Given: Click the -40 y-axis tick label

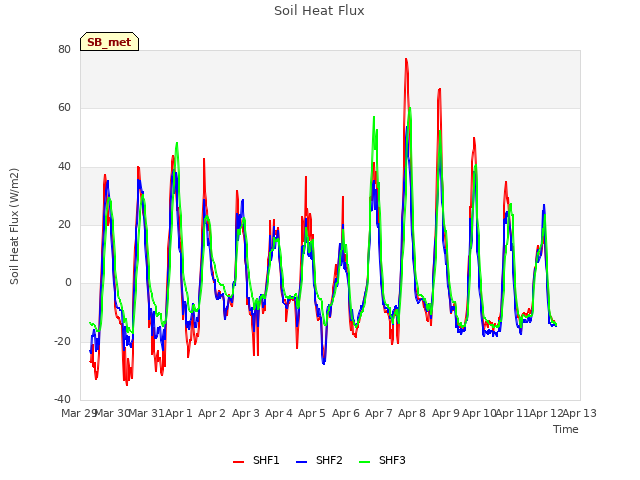Looking at the screenshot, I should (62, 399).
